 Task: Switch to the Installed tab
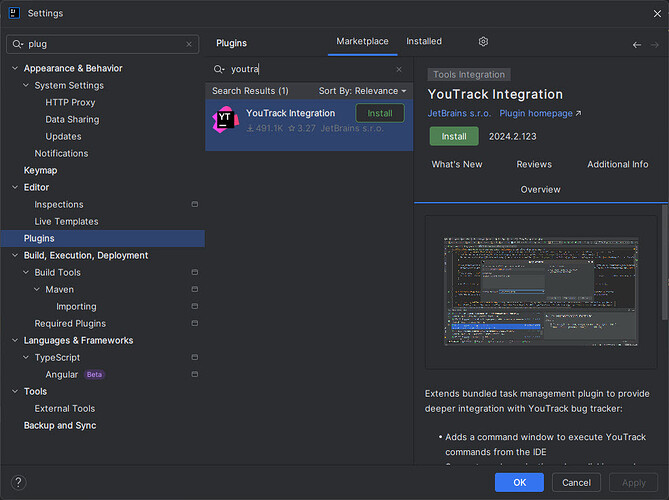tap(424, 41)
